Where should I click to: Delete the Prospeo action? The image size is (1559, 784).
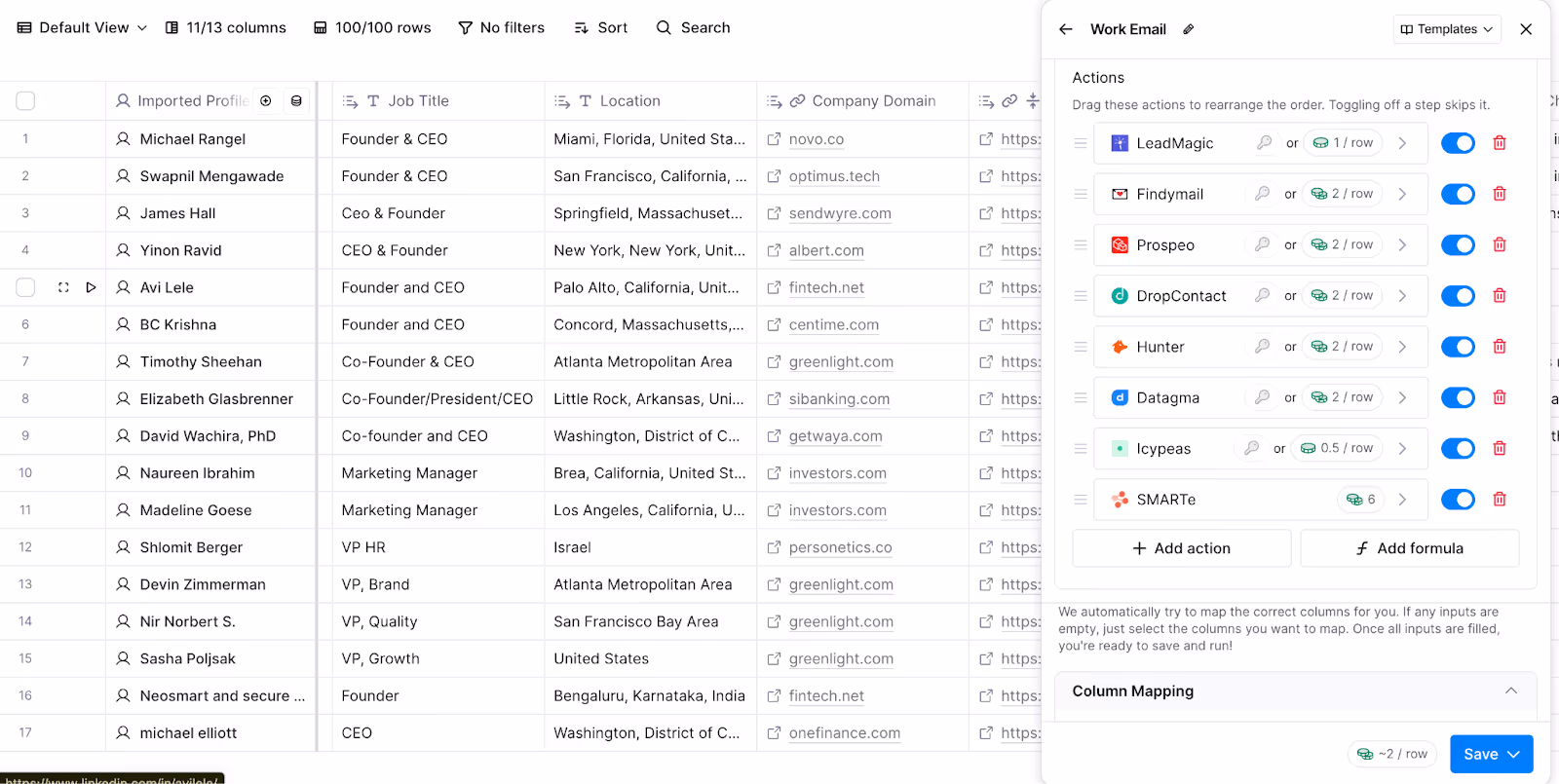click(1500, 244)
